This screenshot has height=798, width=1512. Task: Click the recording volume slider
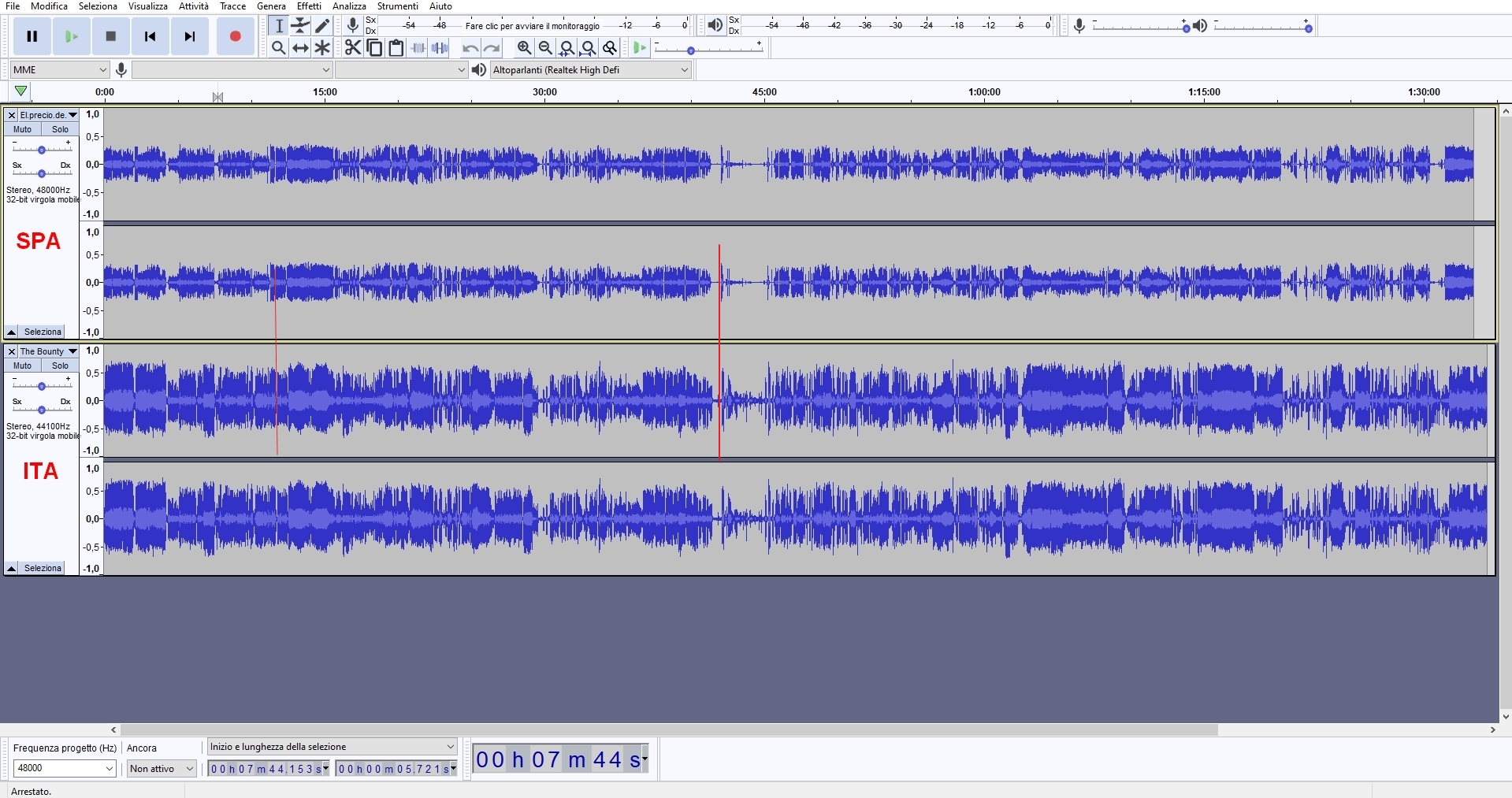tap(1140, 28)
